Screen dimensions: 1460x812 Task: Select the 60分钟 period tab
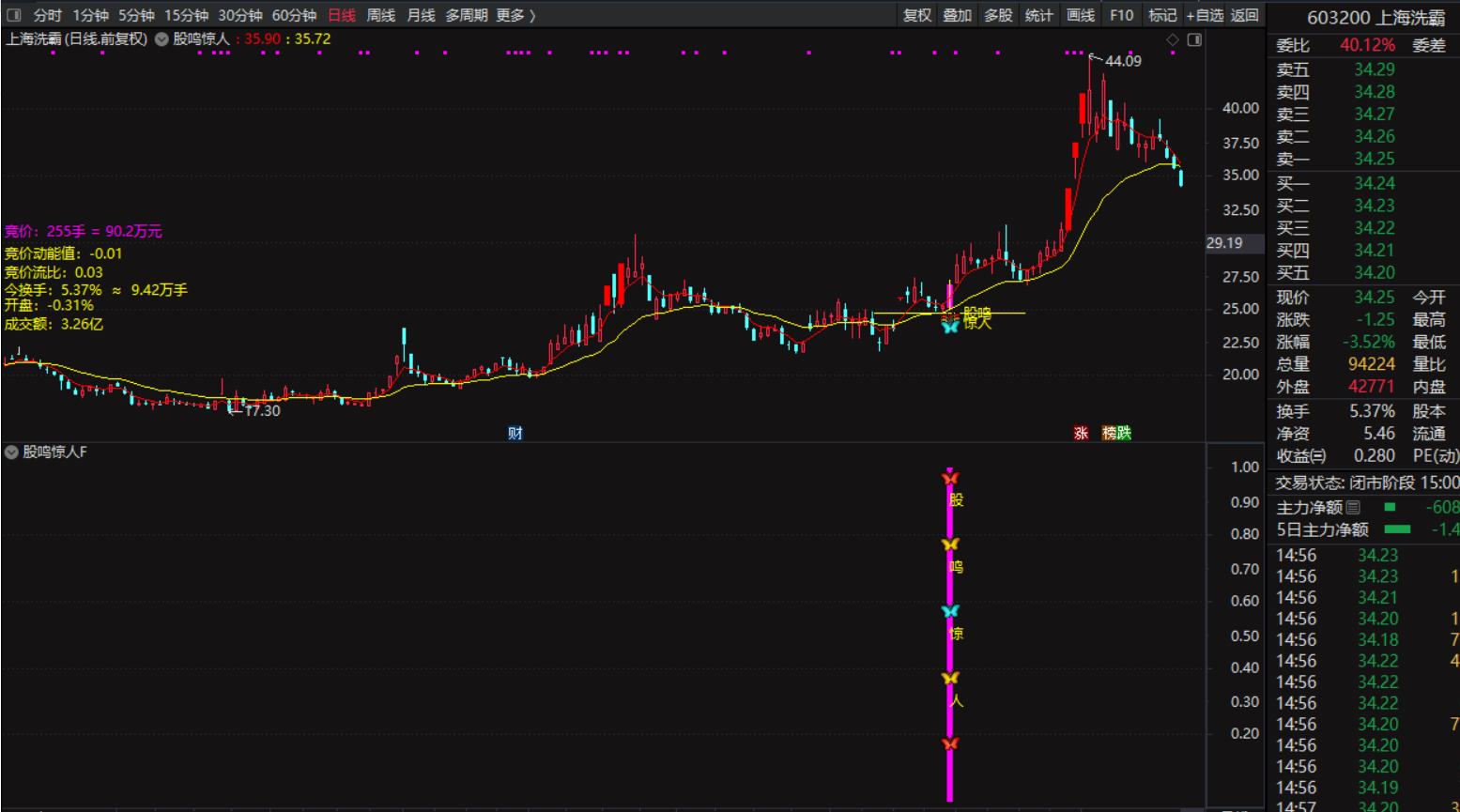(294, 15)
